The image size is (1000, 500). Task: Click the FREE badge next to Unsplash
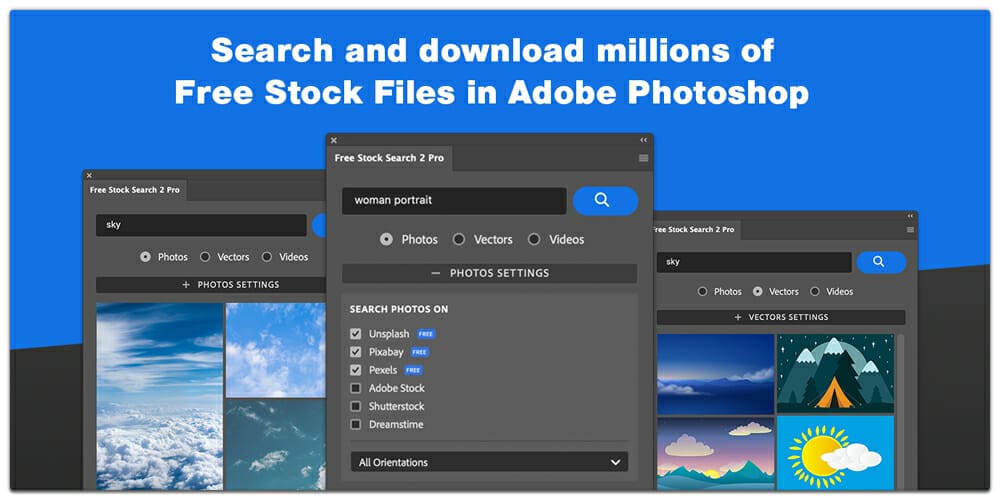pos(426,334)
